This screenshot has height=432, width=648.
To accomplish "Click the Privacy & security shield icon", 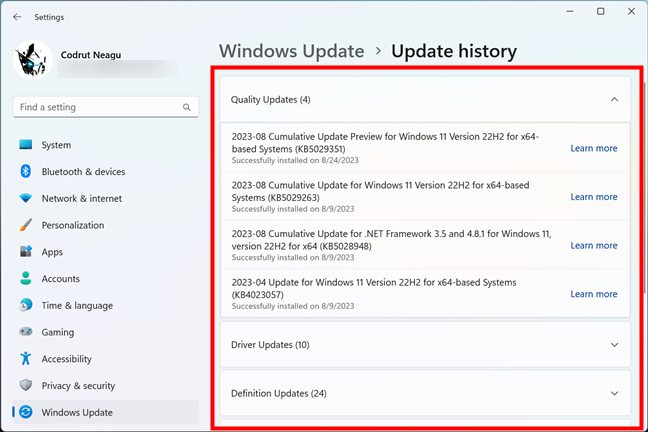I will coord(26,385).
